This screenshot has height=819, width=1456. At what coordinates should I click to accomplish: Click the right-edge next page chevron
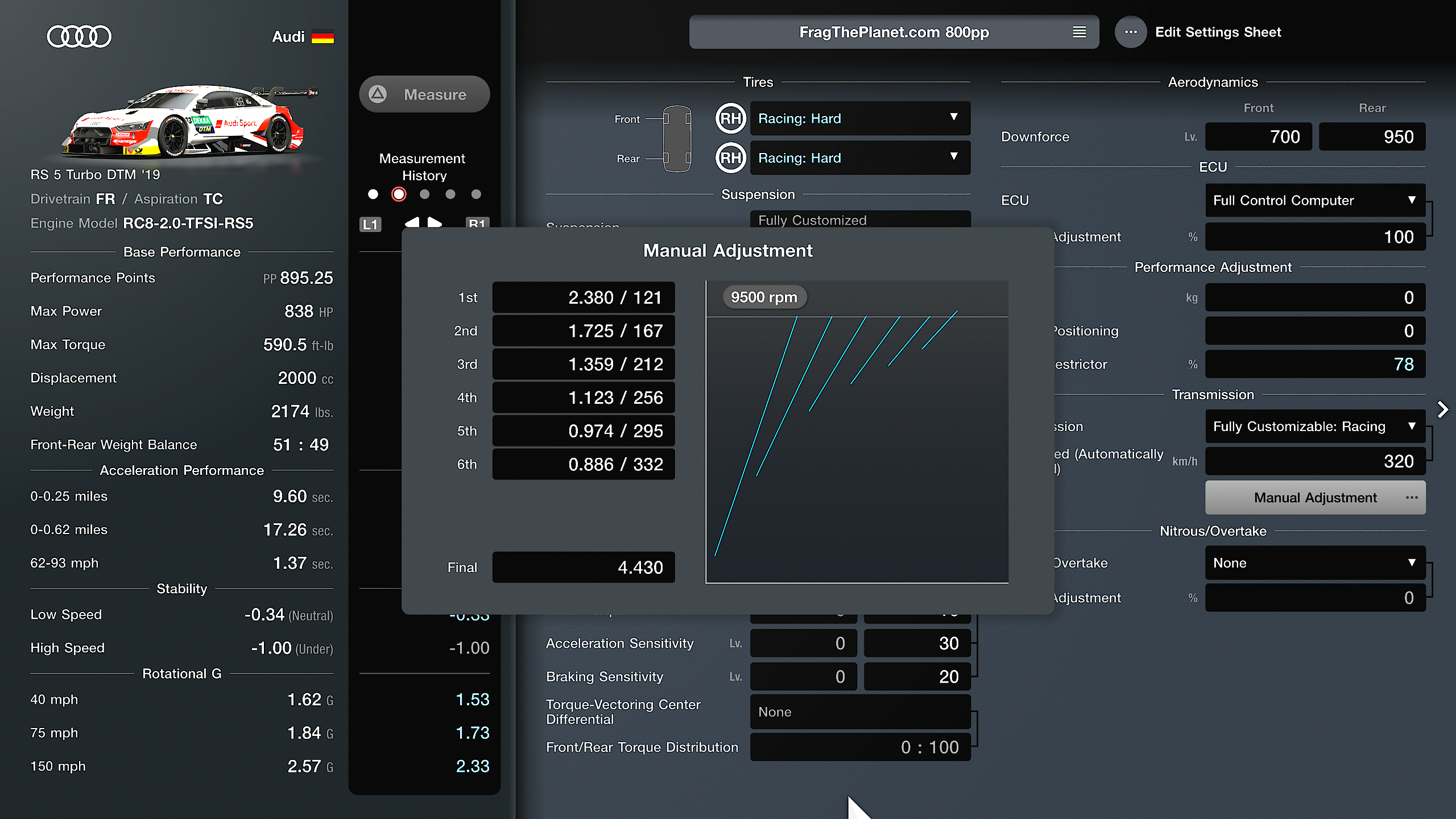pyautogui.click(x=1442, y=409)
